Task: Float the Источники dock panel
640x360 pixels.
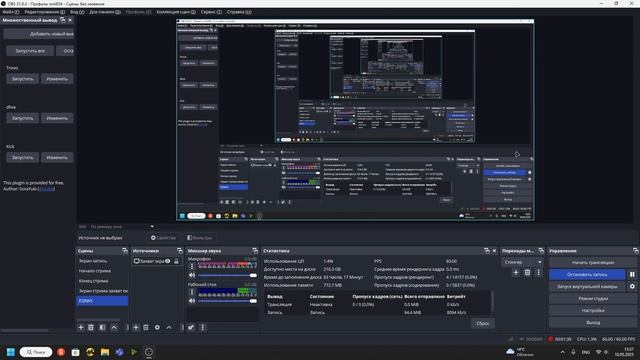Action: pyautogui.click(x=180, y=251)
